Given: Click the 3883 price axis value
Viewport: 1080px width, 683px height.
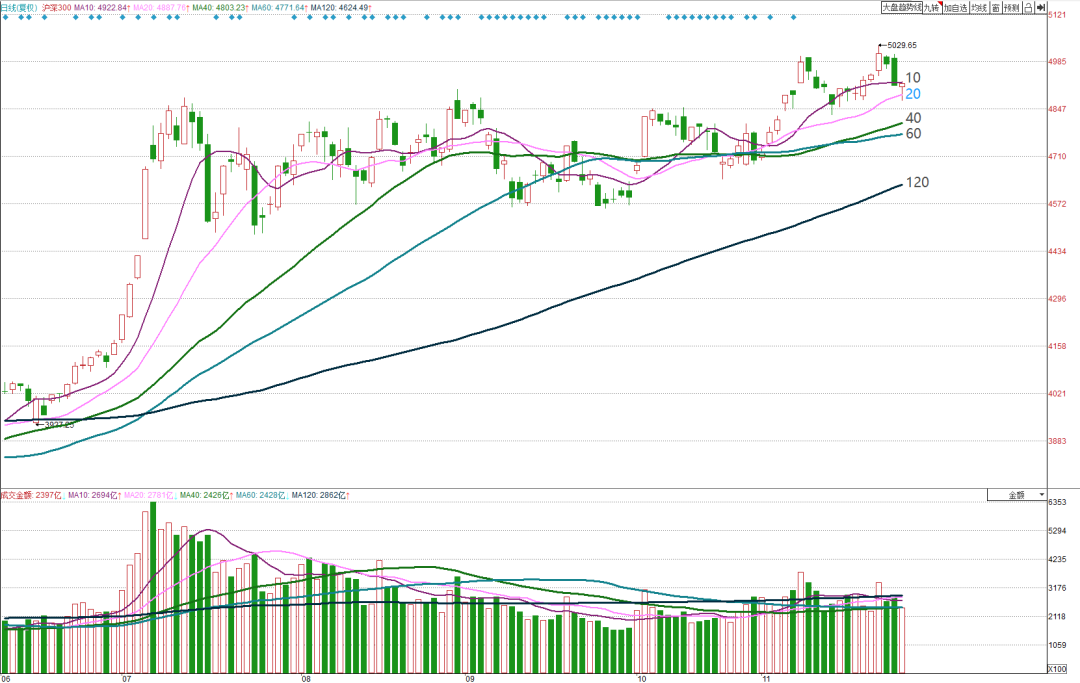Looking at the screenshot, I should (x=1057, y=441).
